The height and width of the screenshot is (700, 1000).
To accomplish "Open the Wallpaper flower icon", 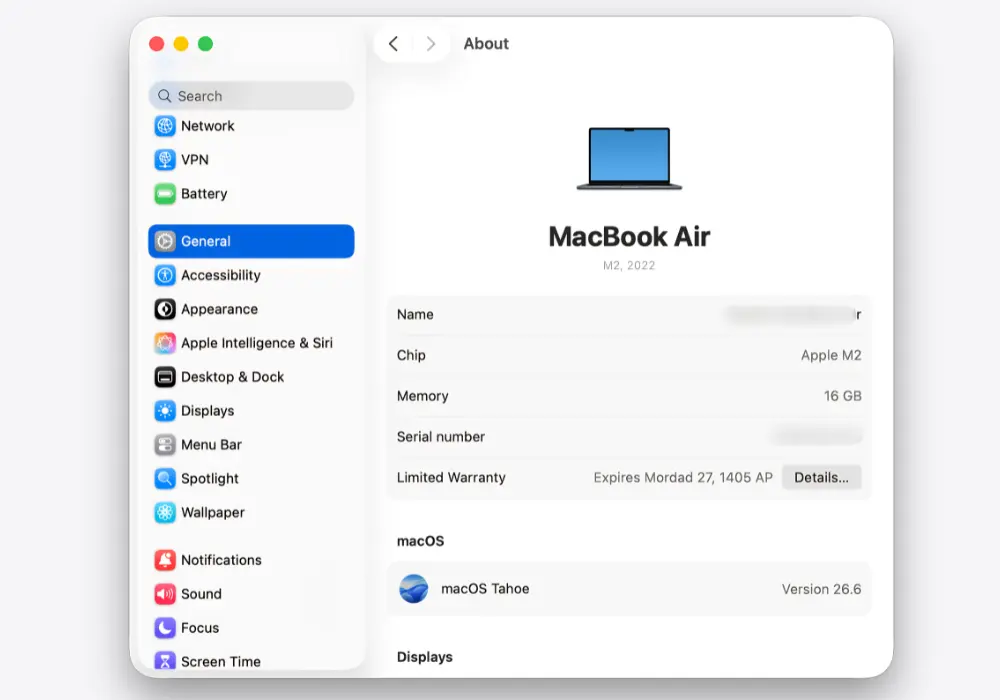I will (165, 513).
